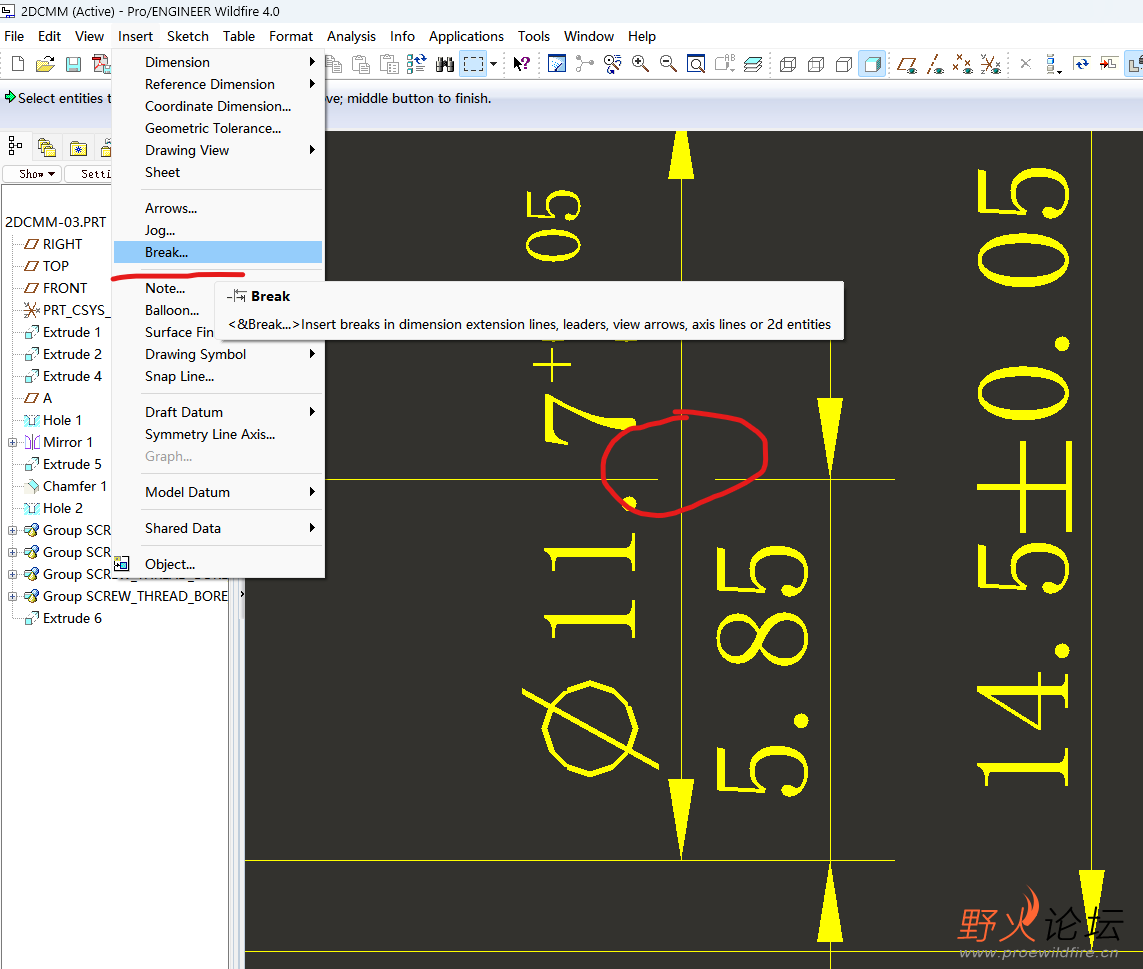Save the drawing using the floppy disk icon

coord(73,64)
